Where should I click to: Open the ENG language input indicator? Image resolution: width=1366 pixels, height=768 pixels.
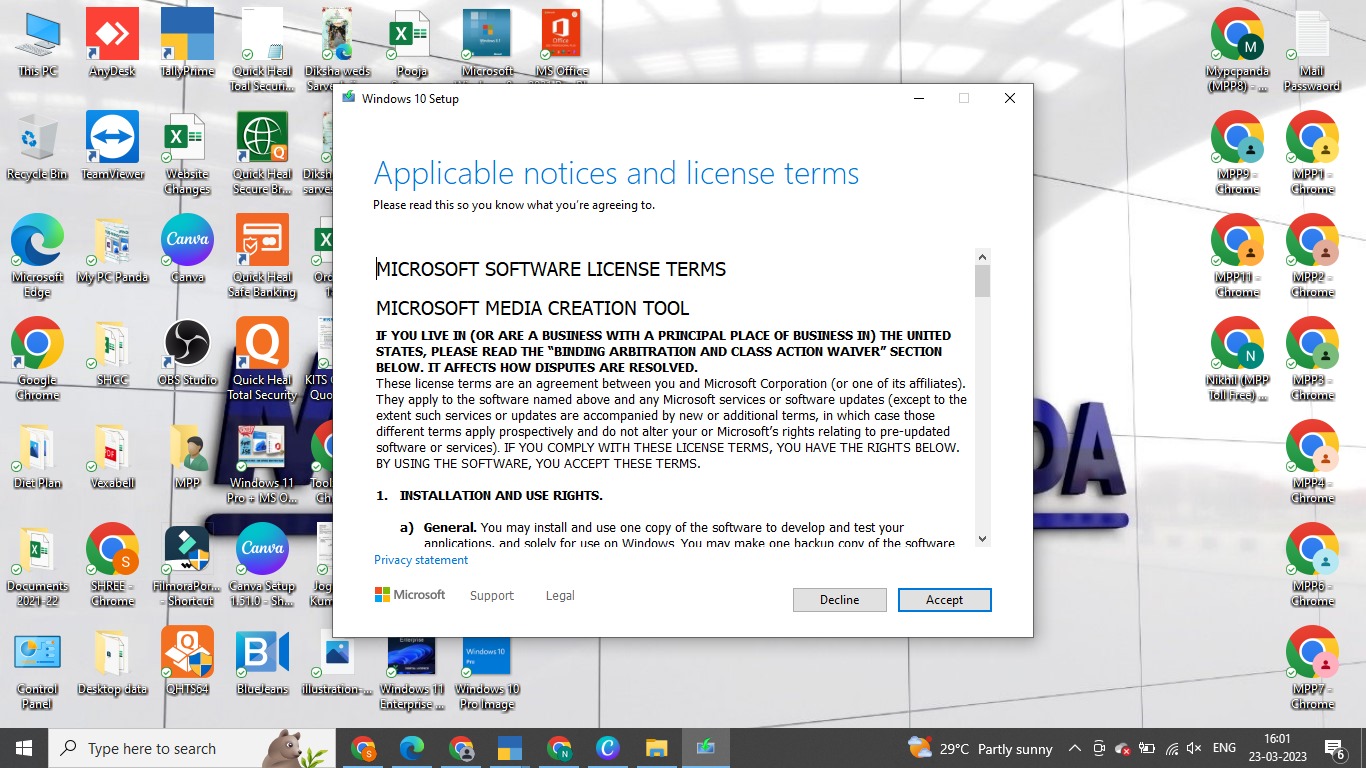pyautogui.click(x=1224, y=748)
